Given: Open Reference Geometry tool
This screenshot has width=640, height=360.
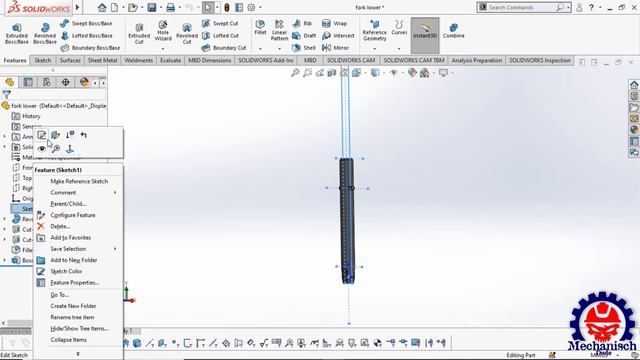Looking at the screenshot, I should coord(374,31).
